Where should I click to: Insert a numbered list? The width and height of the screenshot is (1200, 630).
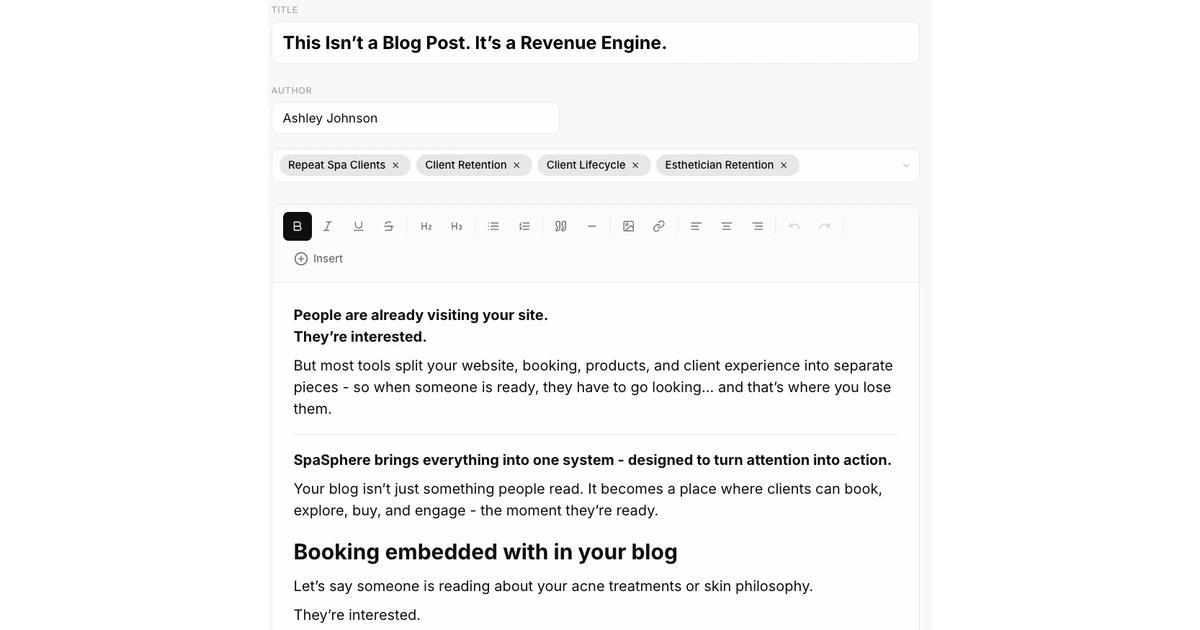click(524, 227)
